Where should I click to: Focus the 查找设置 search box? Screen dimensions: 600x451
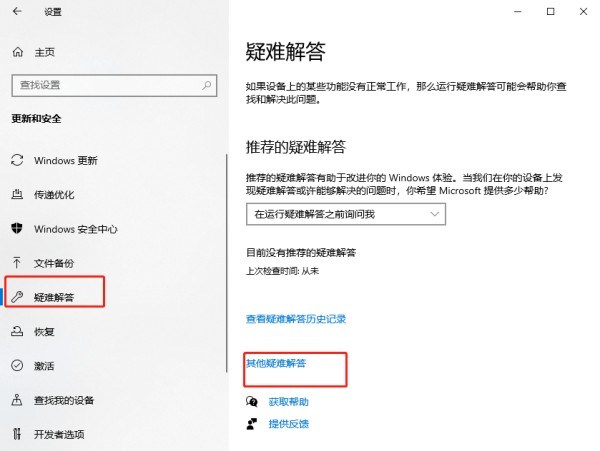114,85
